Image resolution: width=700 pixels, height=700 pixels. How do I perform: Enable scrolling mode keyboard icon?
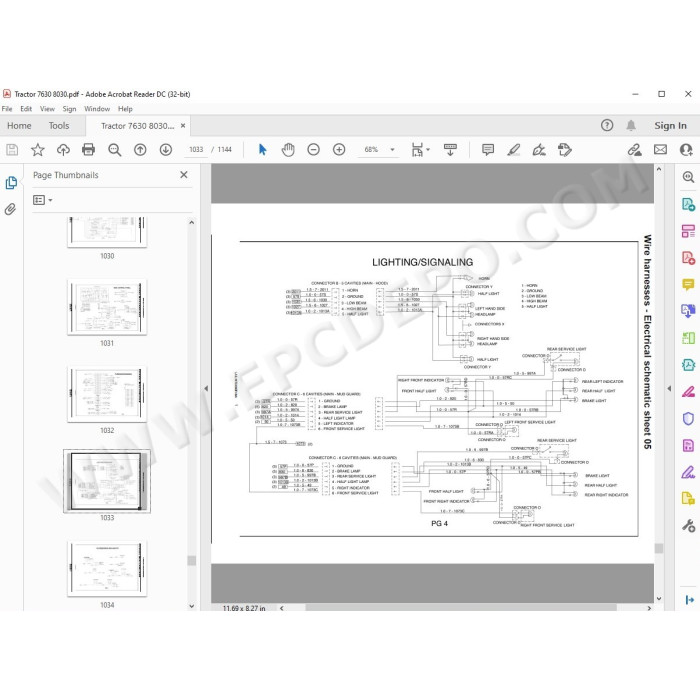click(x=450, y=150)
